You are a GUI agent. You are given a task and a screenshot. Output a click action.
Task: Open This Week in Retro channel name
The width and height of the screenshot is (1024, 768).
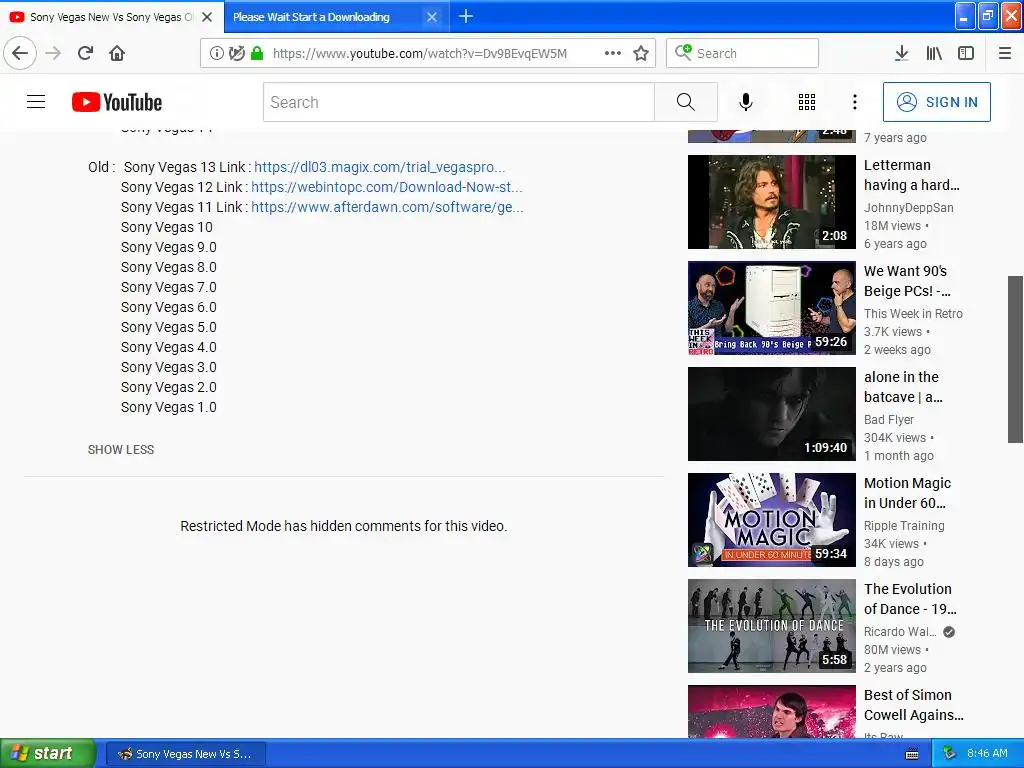click(x=913, y=313)
